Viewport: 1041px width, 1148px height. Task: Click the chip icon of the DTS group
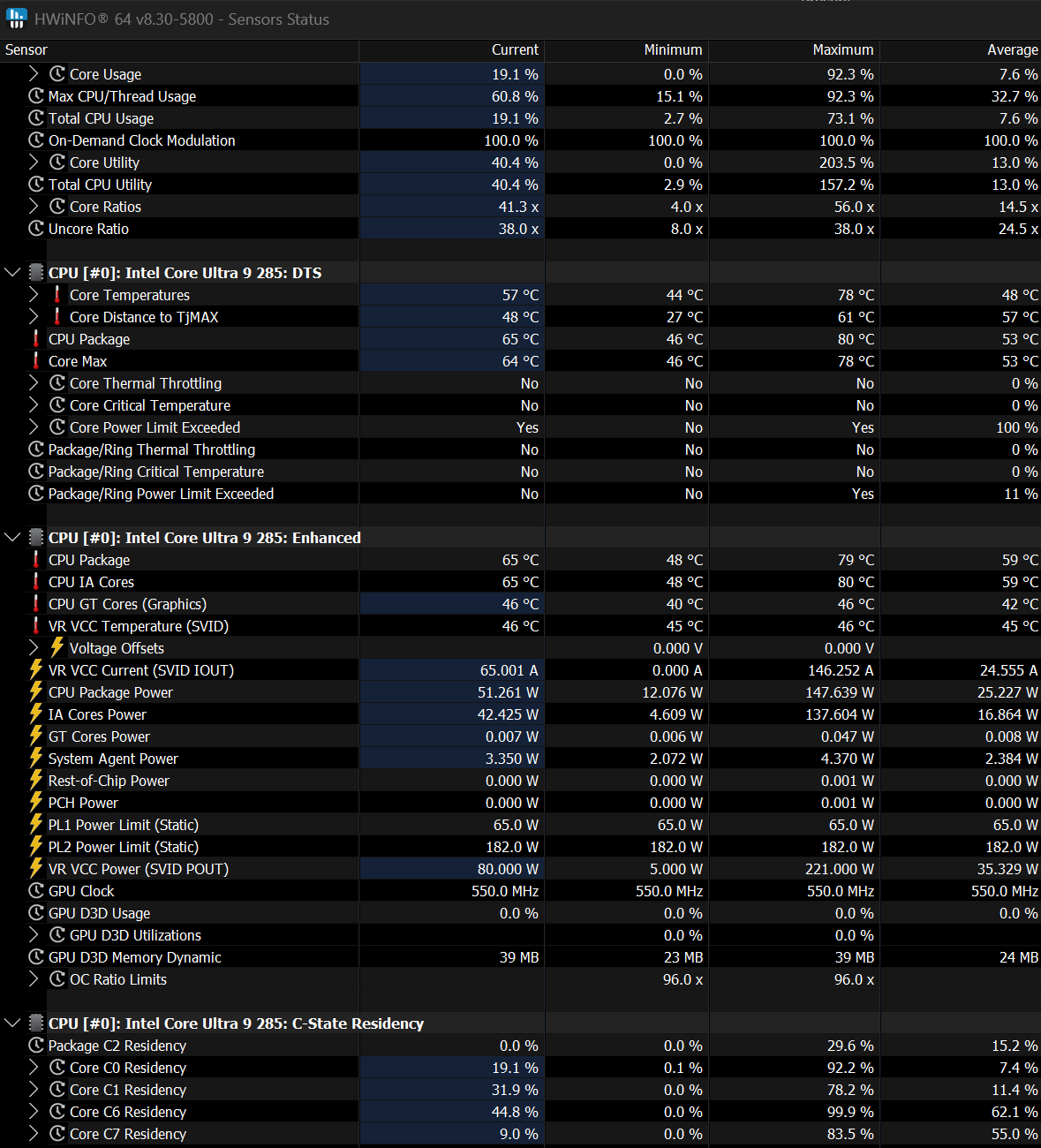point(36,273)
